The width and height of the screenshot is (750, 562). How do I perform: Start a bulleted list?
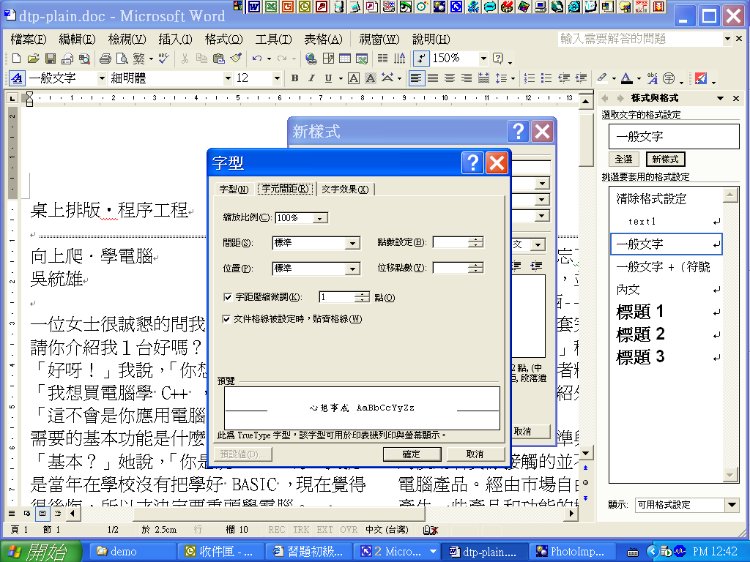[546, 78]
